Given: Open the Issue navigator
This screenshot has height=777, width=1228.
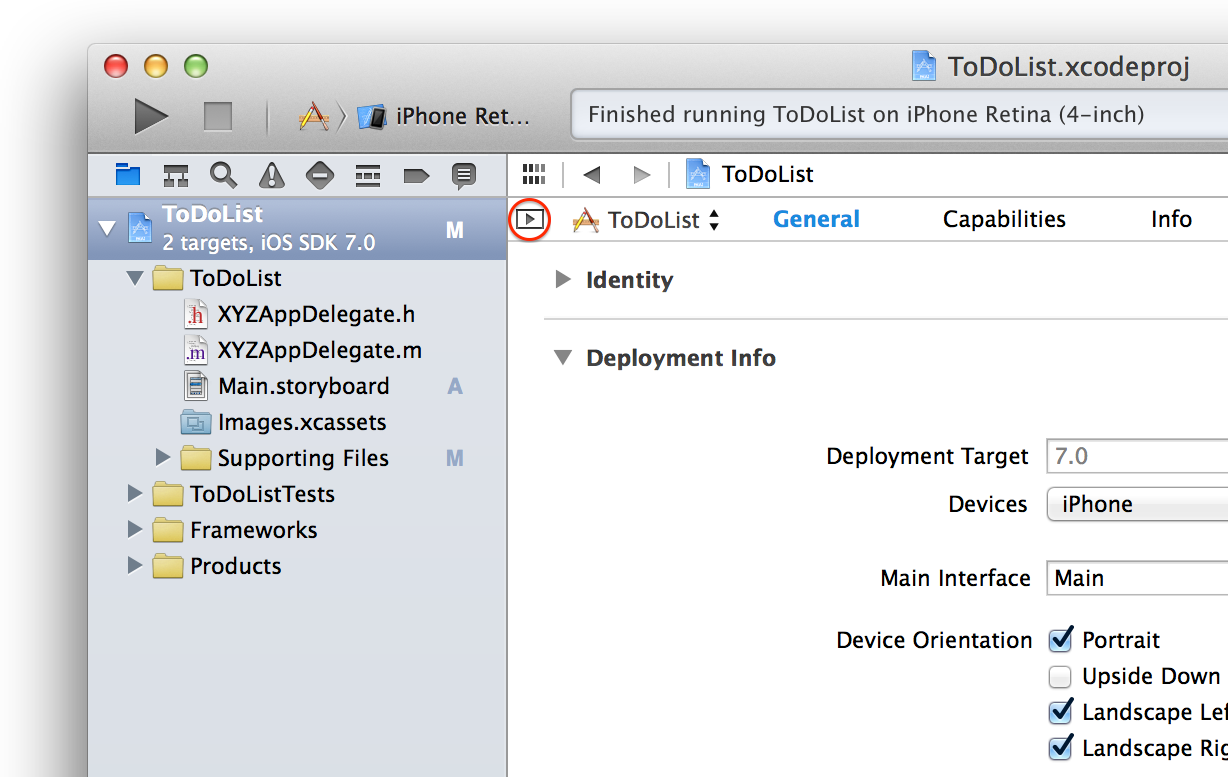Looking at the screenshot, I should point(272,175).
